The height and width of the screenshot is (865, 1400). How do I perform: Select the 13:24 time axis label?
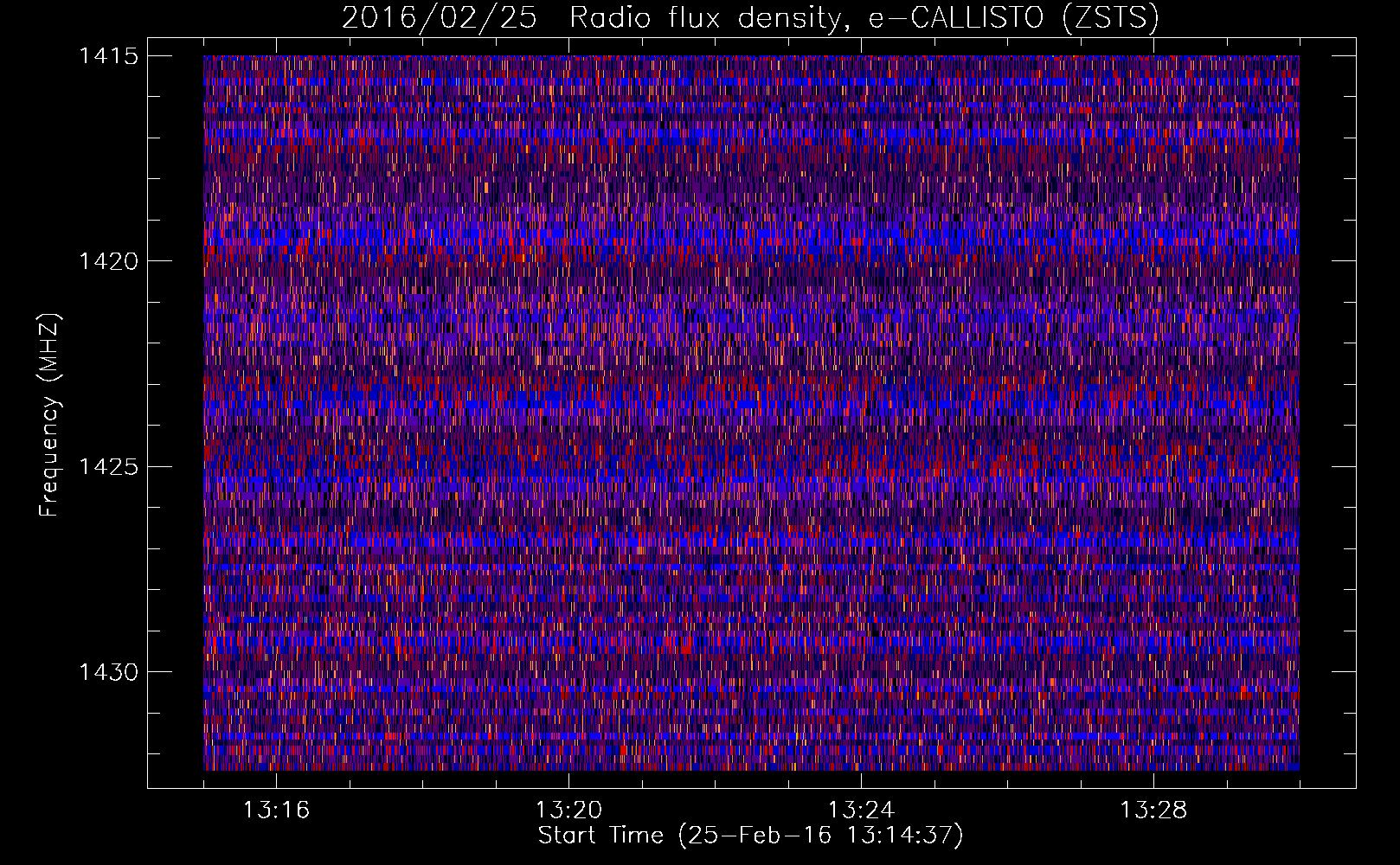click(861, 811)
